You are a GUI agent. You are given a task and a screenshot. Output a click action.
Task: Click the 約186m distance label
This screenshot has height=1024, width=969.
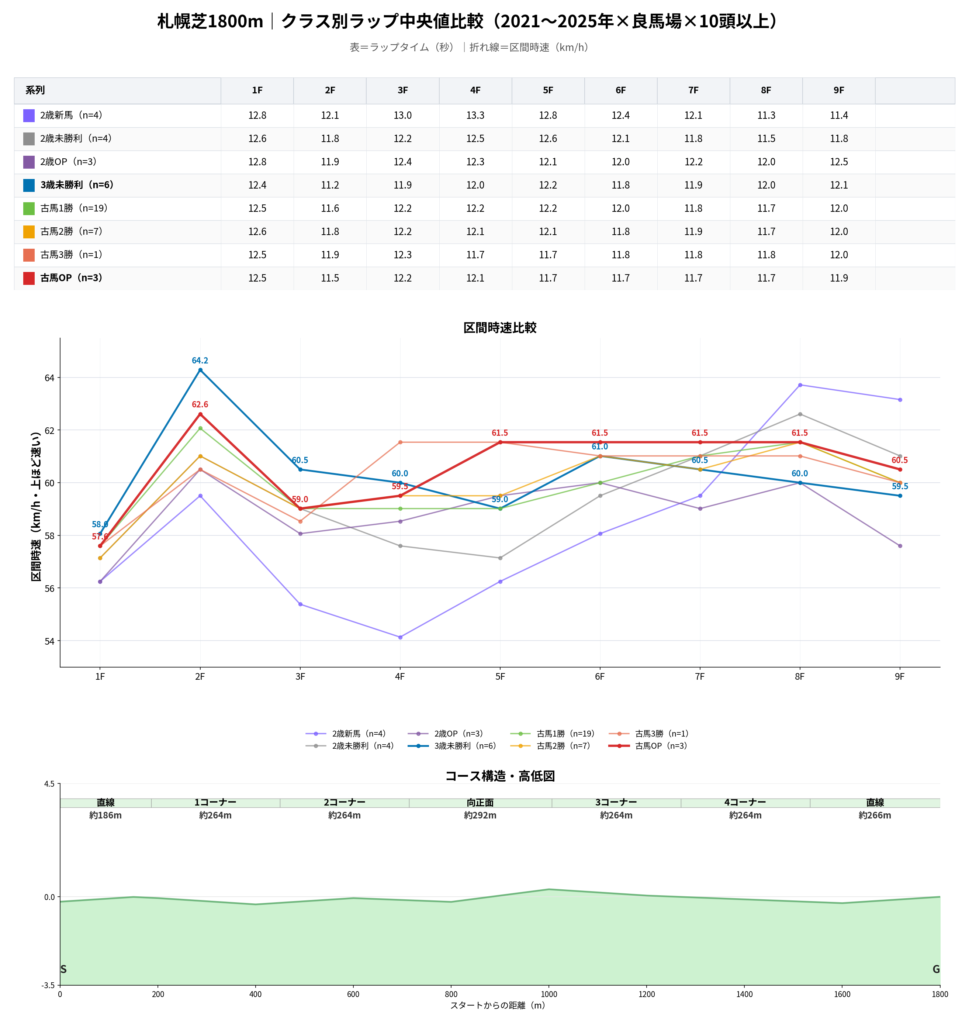[106, 816]
